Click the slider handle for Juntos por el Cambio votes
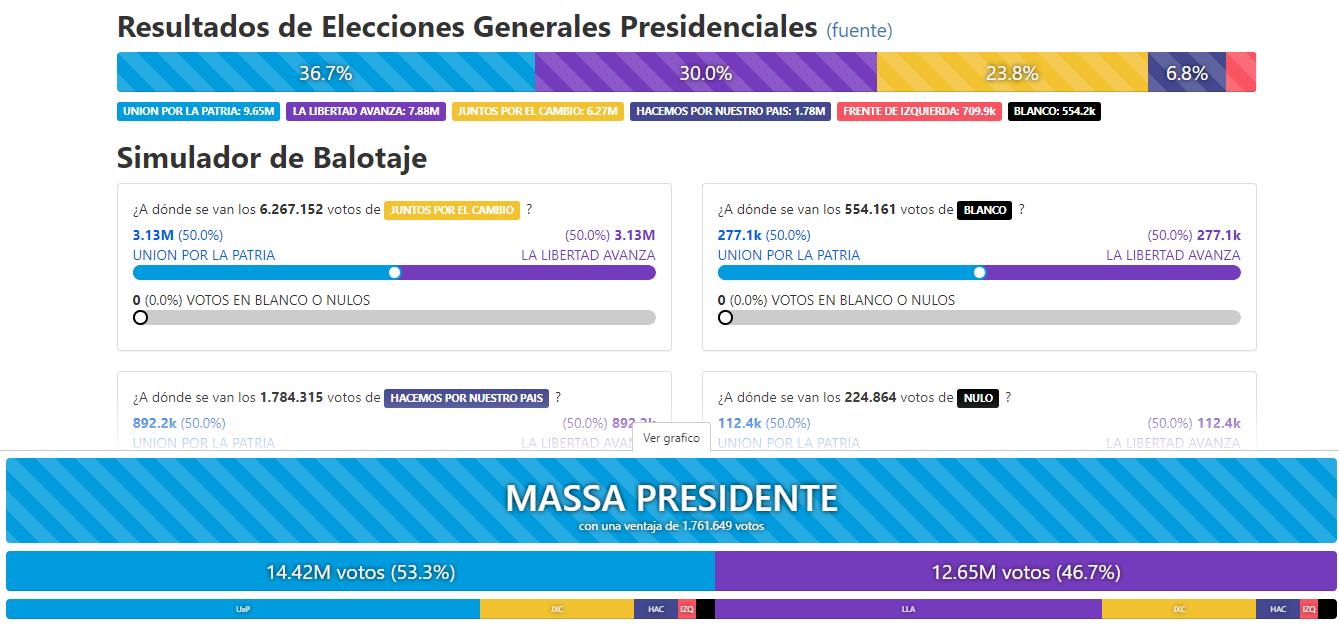 [x=395, y=272]
